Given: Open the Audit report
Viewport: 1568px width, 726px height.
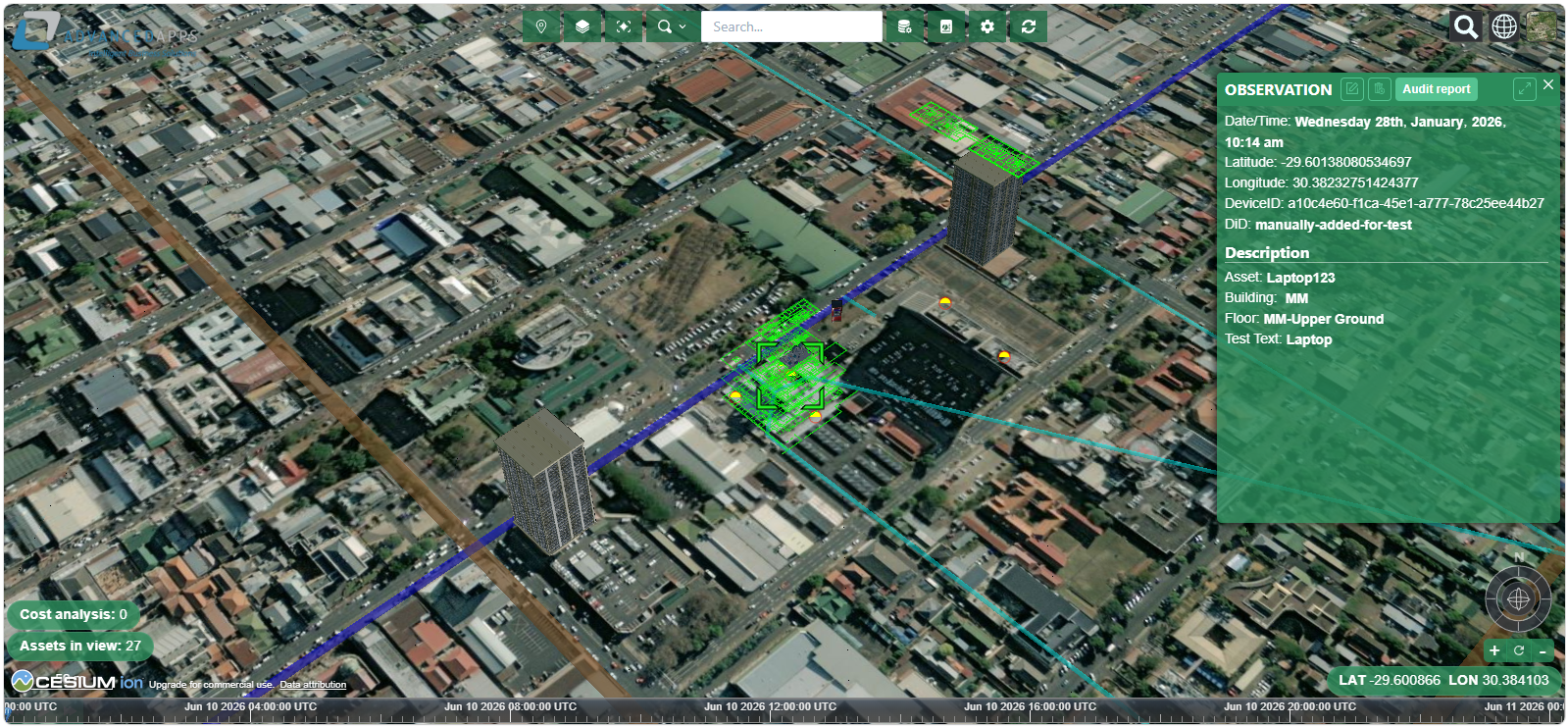Looking at the screenshot, I should [x=1437, y=89].
